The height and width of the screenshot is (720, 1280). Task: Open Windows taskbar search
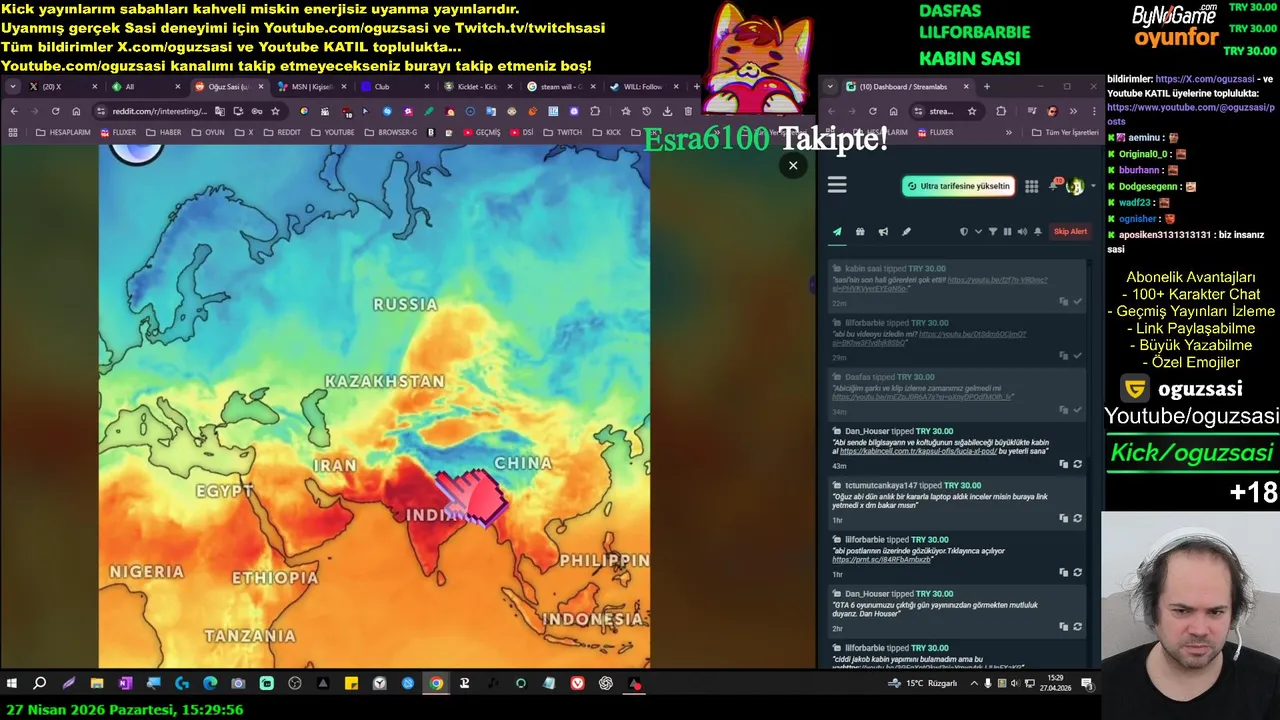pos(40,684)
